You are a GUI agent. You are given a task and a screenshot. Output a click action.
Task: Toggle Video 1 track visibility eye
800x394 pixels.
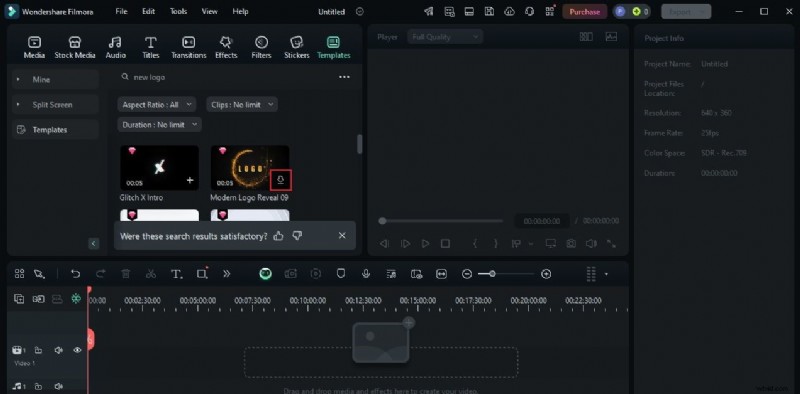(x=77, y=350)
